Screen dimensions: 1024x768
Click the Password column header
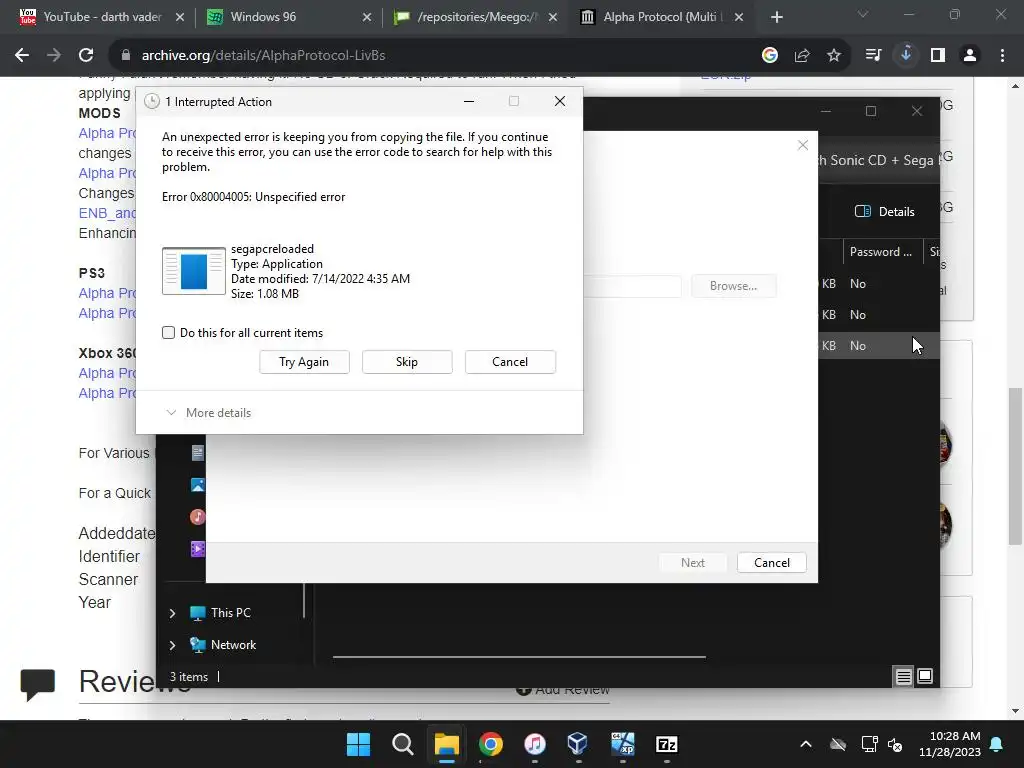click(880, 252)
